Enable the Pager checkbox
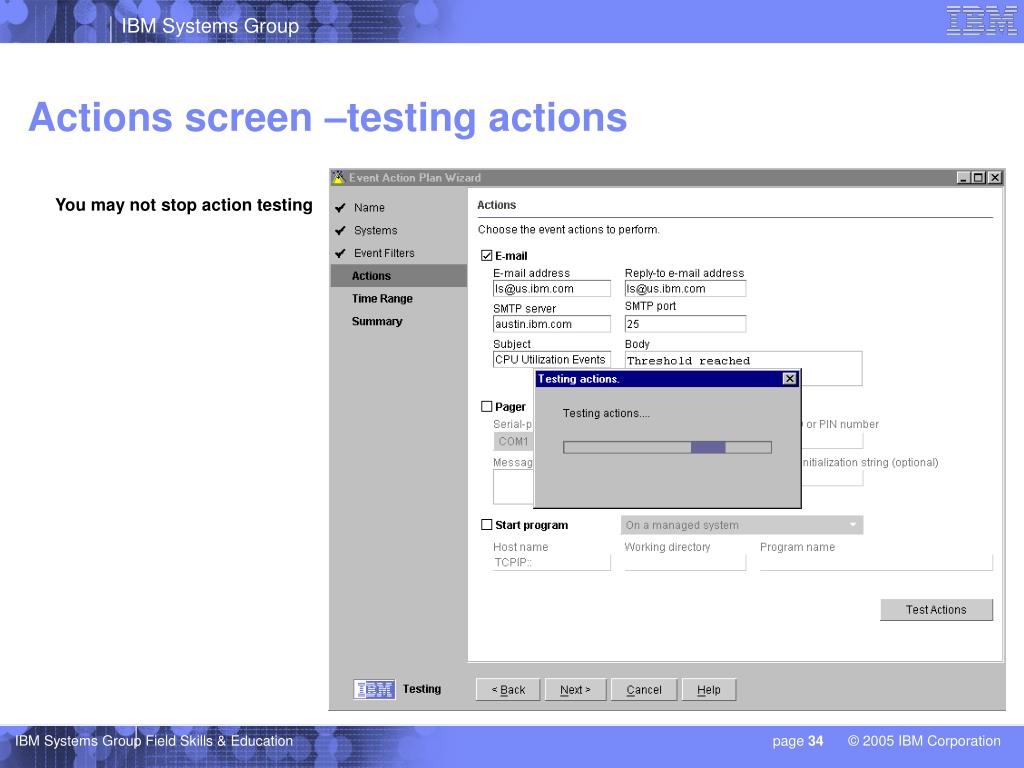1024x768 pixels. (487, 406)
